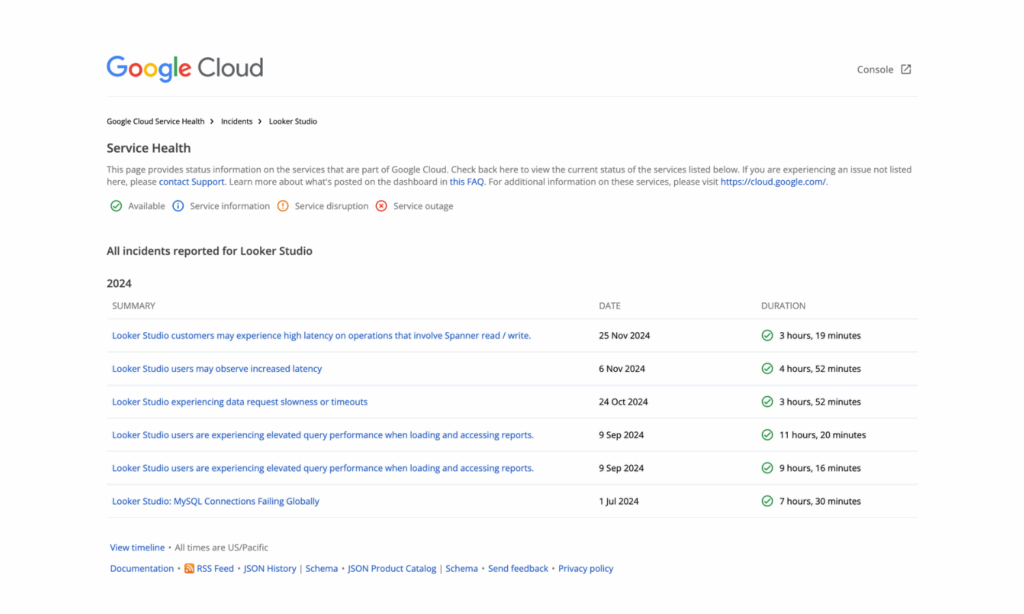This screenshot has width=1024, height=614.
Task: Open the JSON Product Catalog link
Action: pos(392,568)
